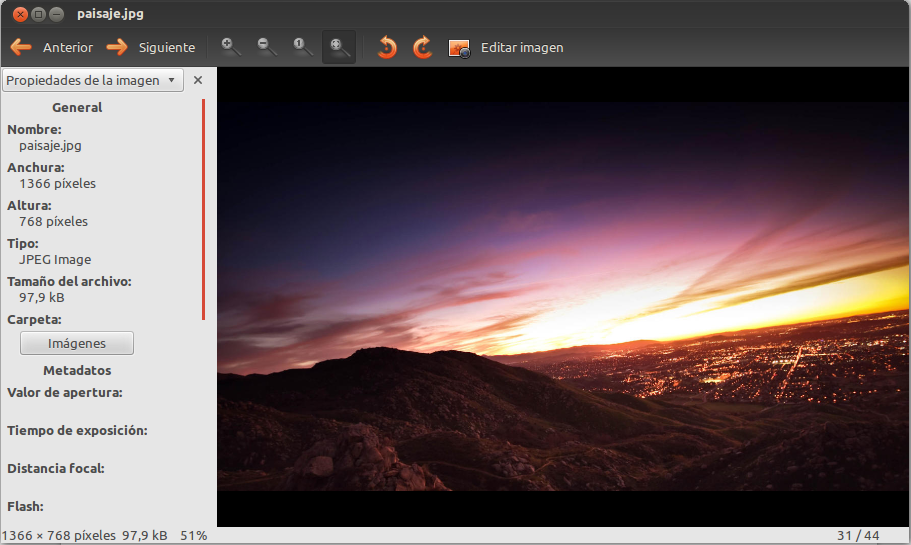Zoom out with the minus magnifier
The height and width of the screenshot is (545, 911).
coord(267,47)
